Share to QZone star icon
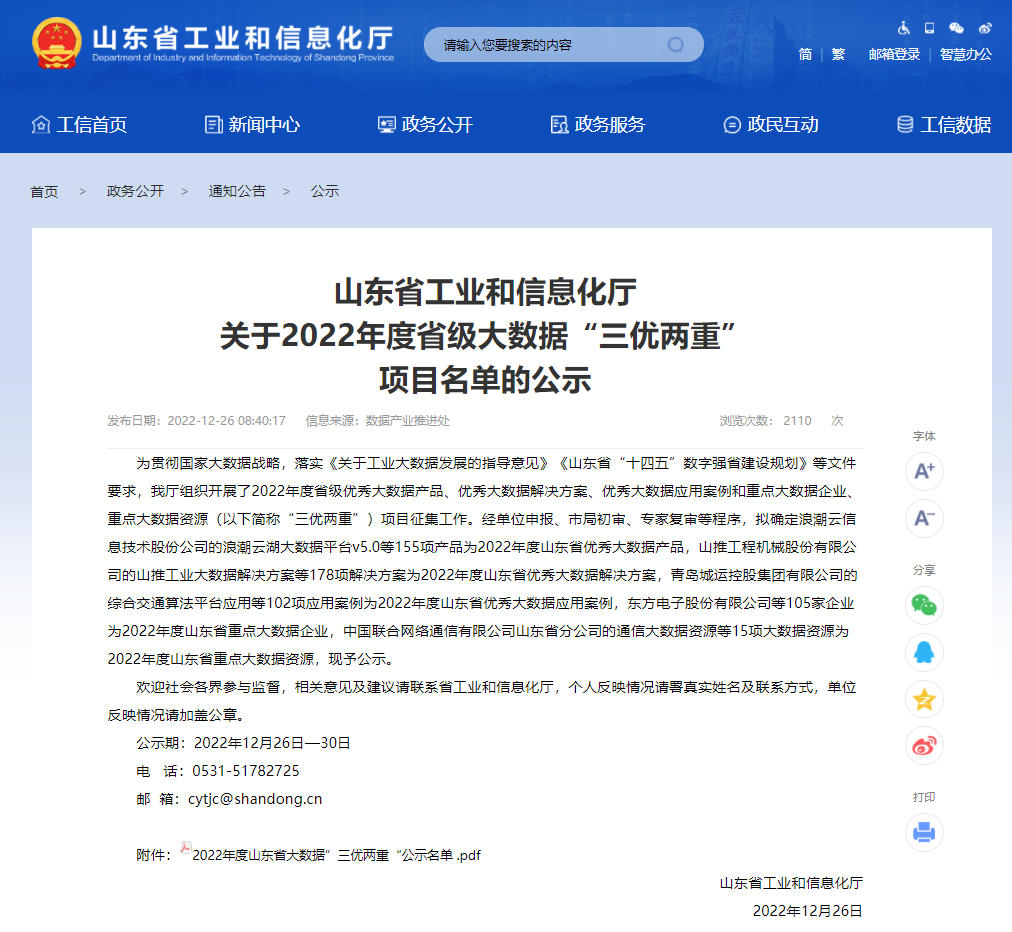Viewport: 1012px width, 932px height. [x=924, y=699]
